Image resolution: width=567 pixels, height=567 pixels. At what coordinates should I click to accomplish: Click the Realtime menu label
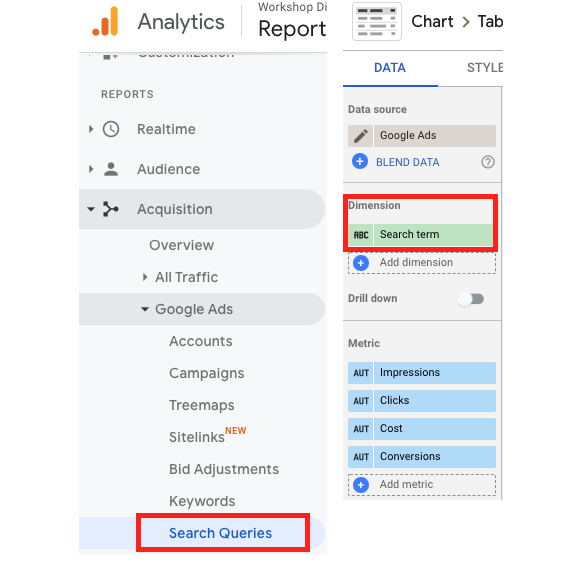[166, 129]
